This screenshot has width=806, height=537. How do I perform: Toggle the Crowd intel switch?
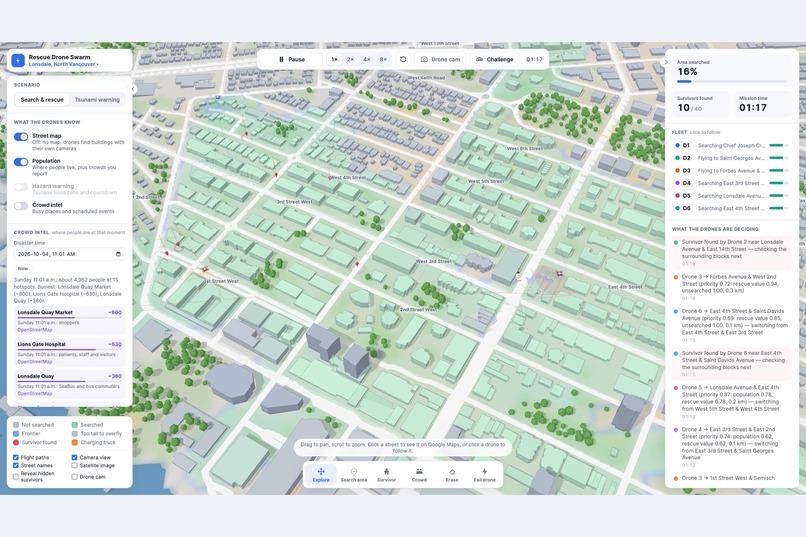click(21, 206)
